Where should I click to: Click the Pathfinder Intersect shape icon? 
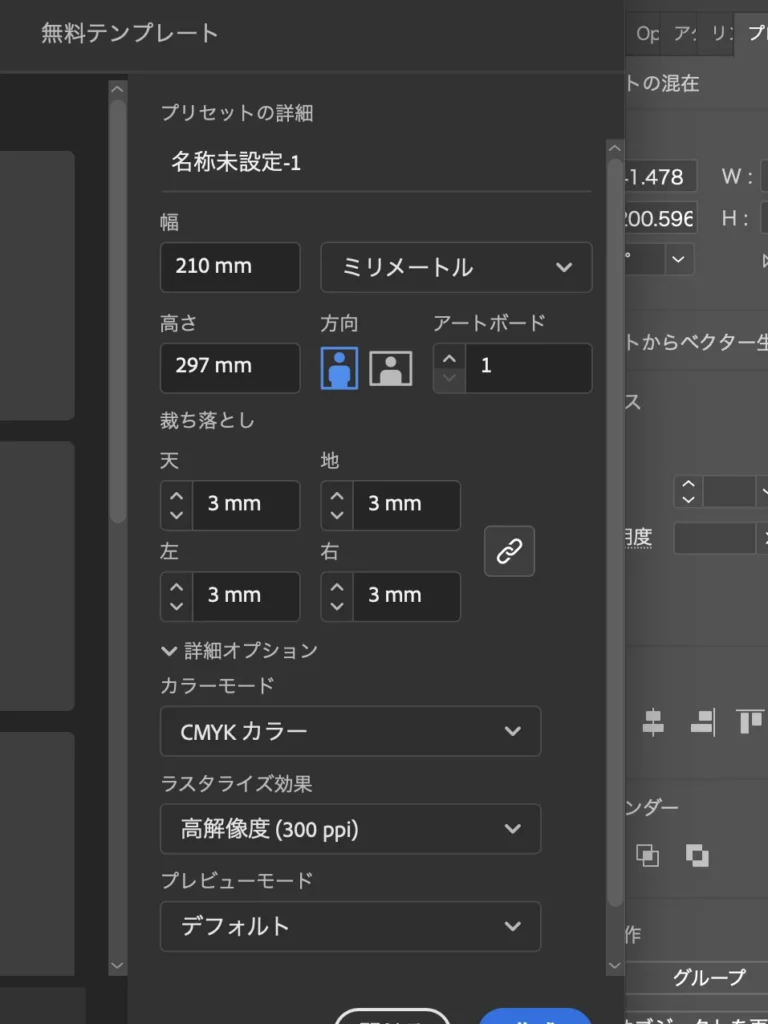(x=648, y=855)
